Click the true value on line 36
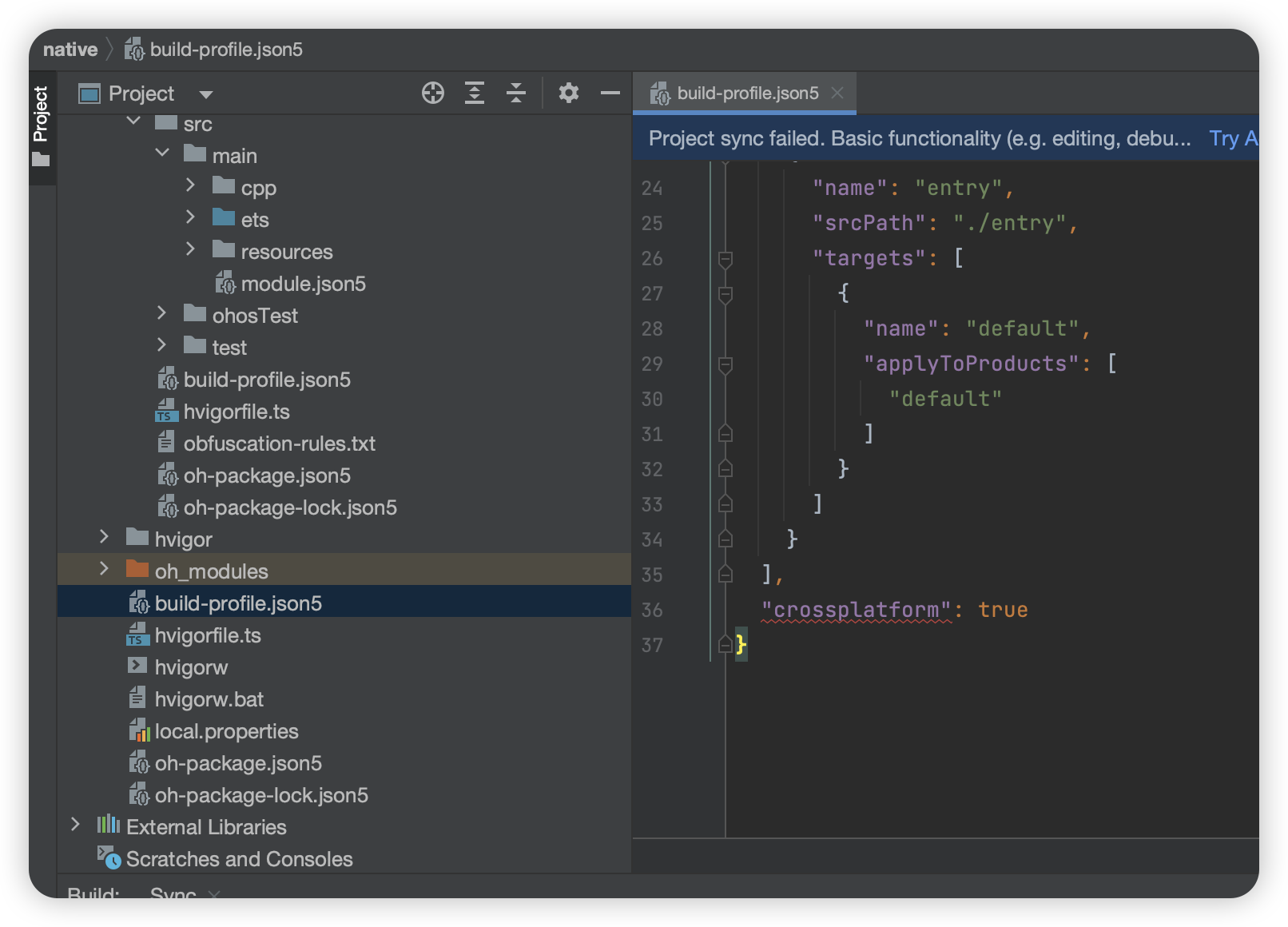The image size is (1288, 927). pos(1003,610)
